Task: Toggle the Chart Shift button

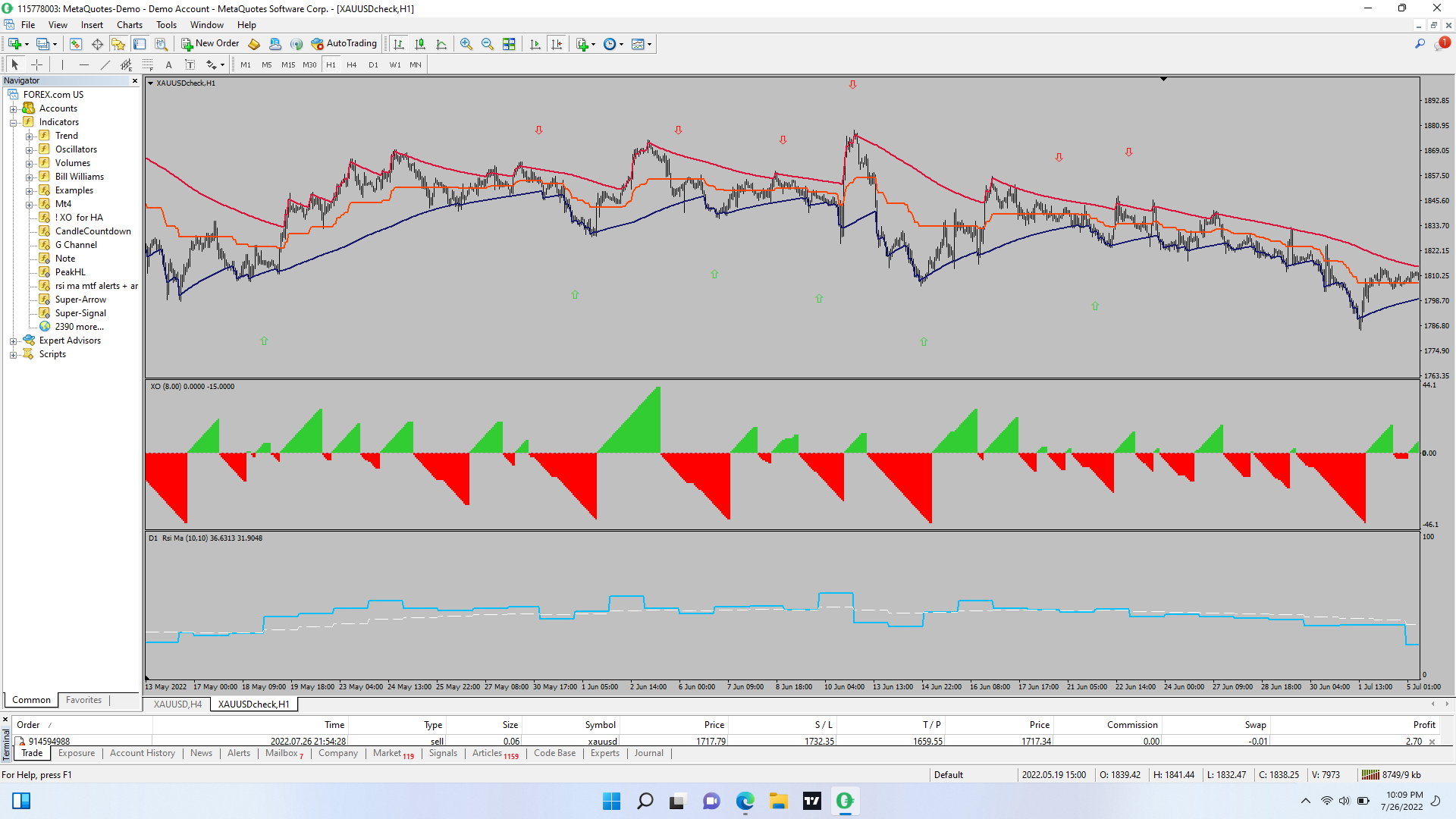Action: click(557, 44)
